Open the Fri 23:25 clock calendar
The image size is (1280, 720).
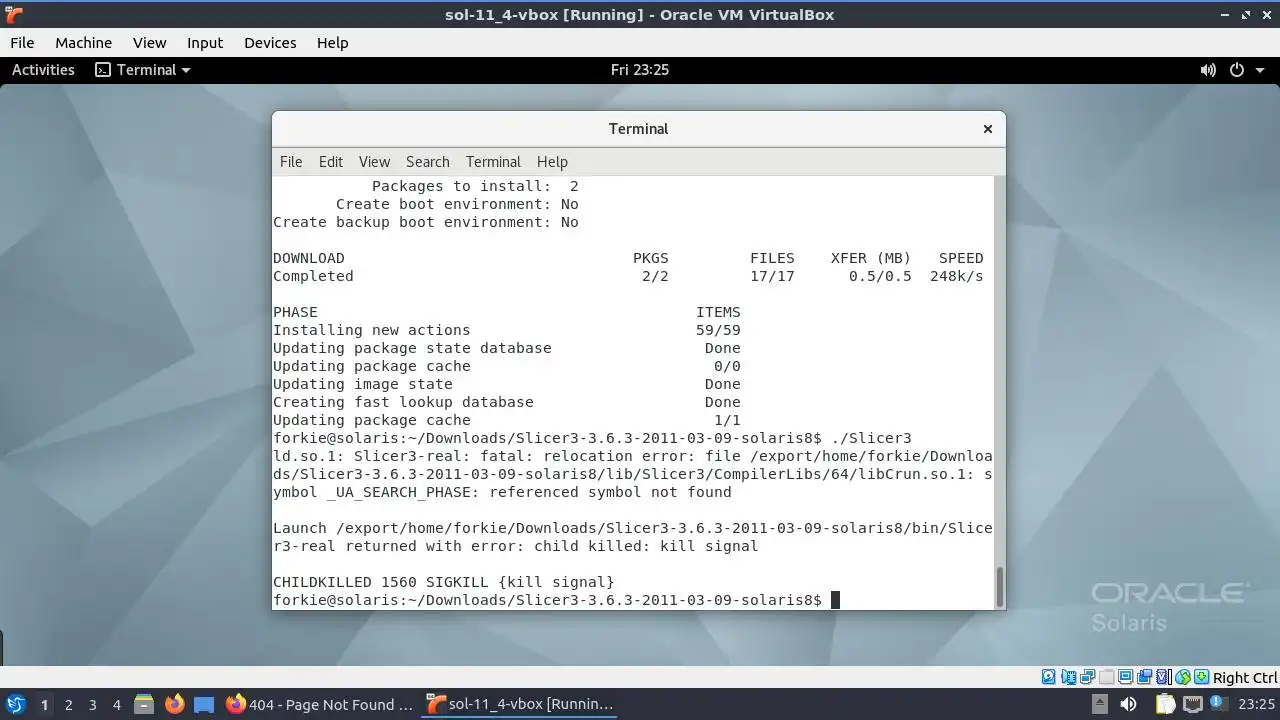(639, 70)
